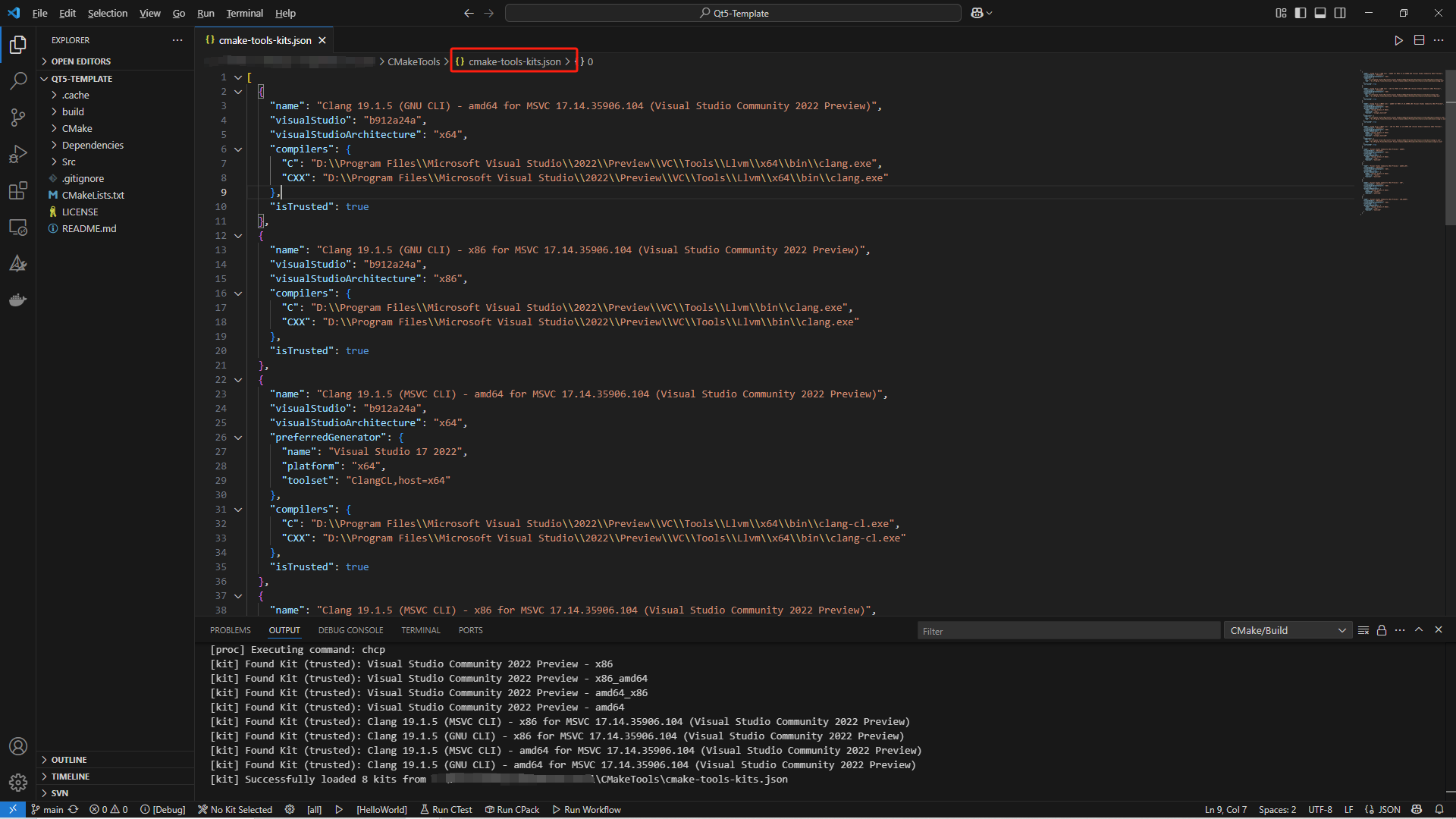
Task: Switch to the PROBLEMS tab
Action: coord(230,629)
